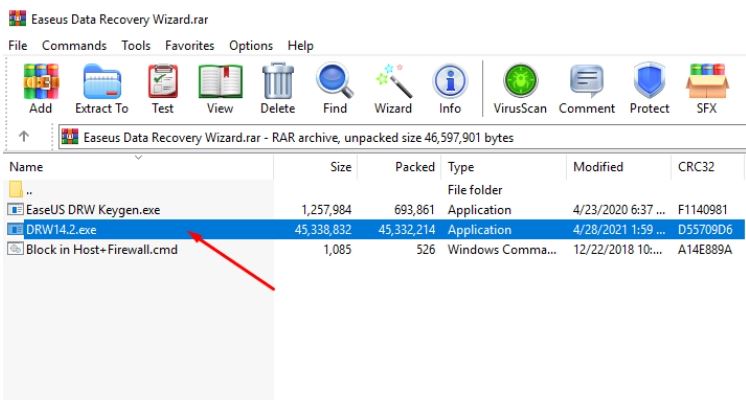746x400 pixels.
Task: Add an archive Comment
Action: tap(586, 89)
